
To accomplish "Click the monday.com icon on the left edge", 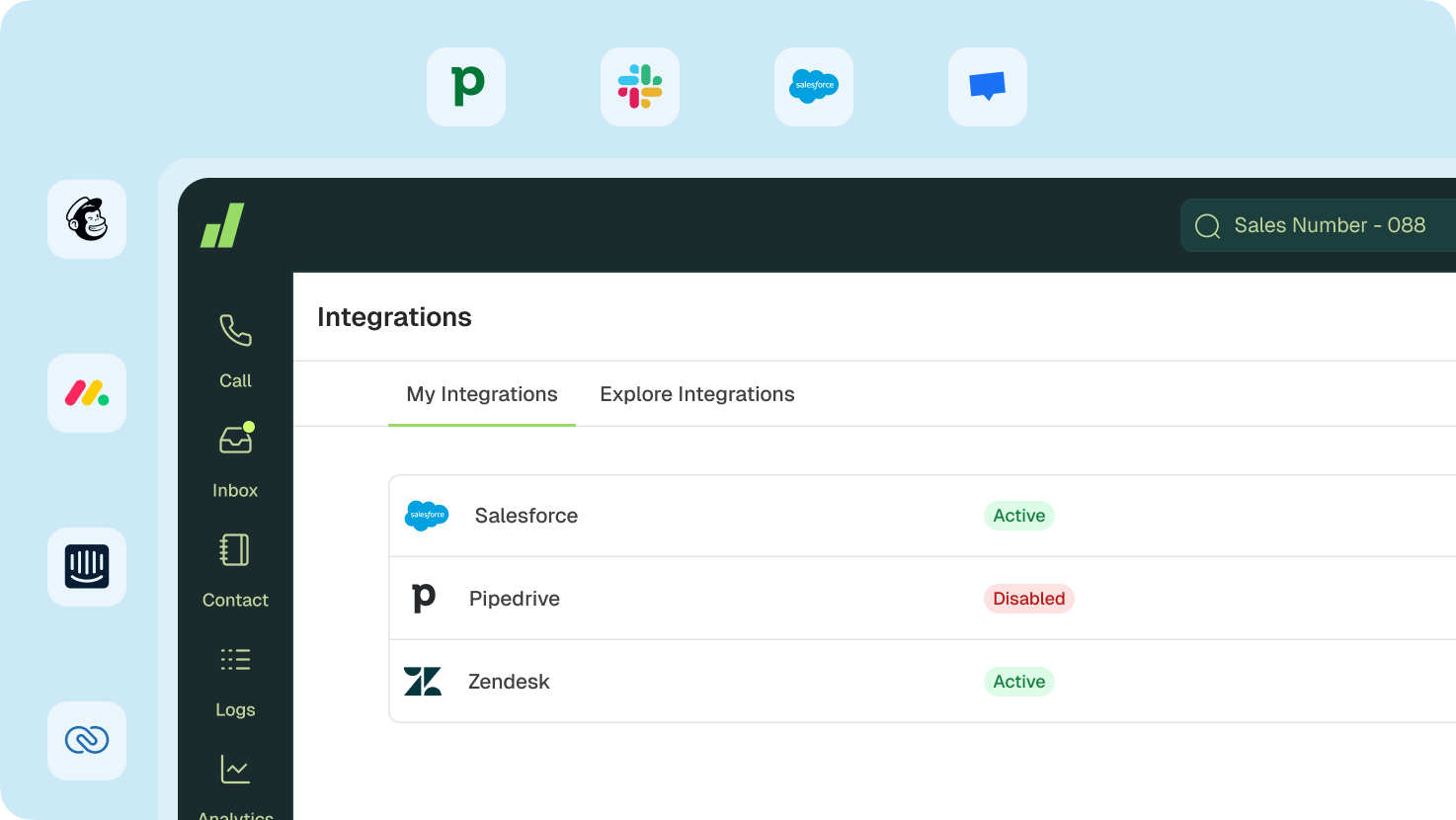I will (x=86, y=393).
